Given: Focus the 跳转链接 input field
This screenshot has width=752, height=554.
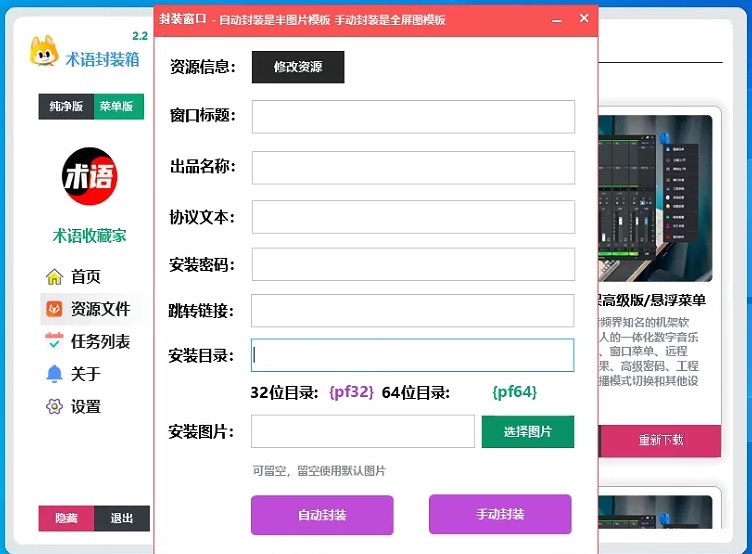Looking at the screenshot, I should (412, 311).
